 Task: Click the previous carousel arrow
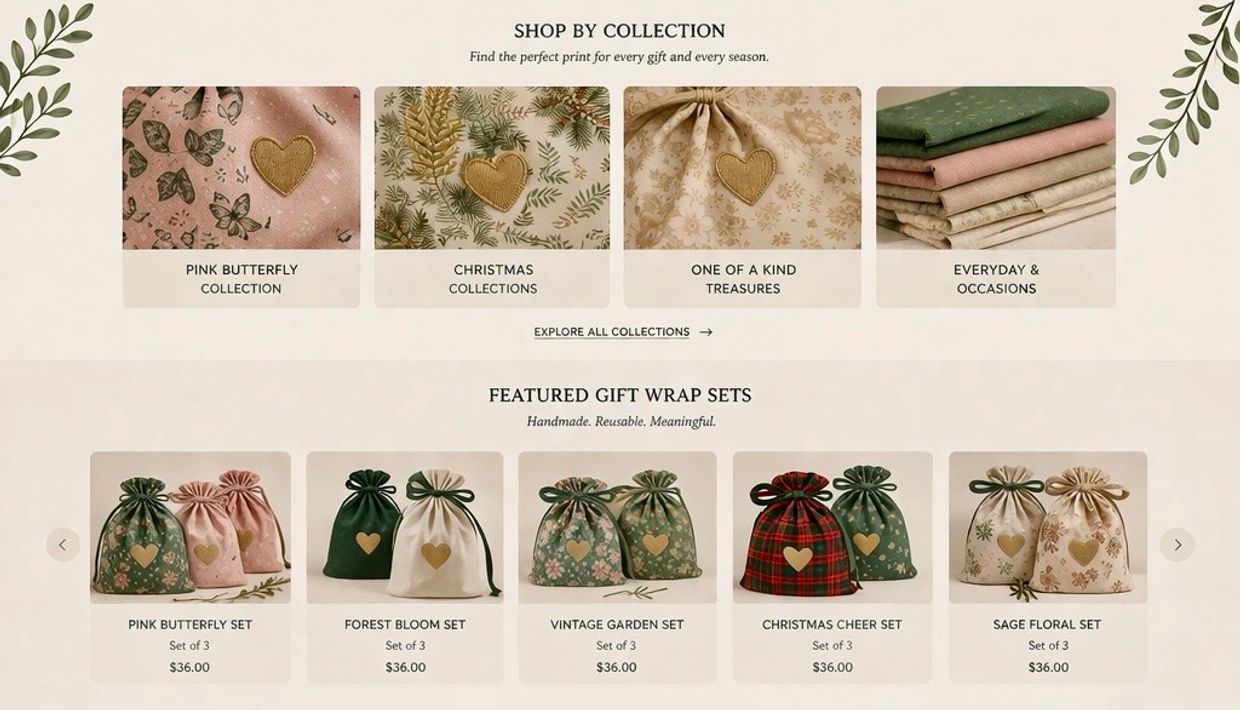coord(63,545)
